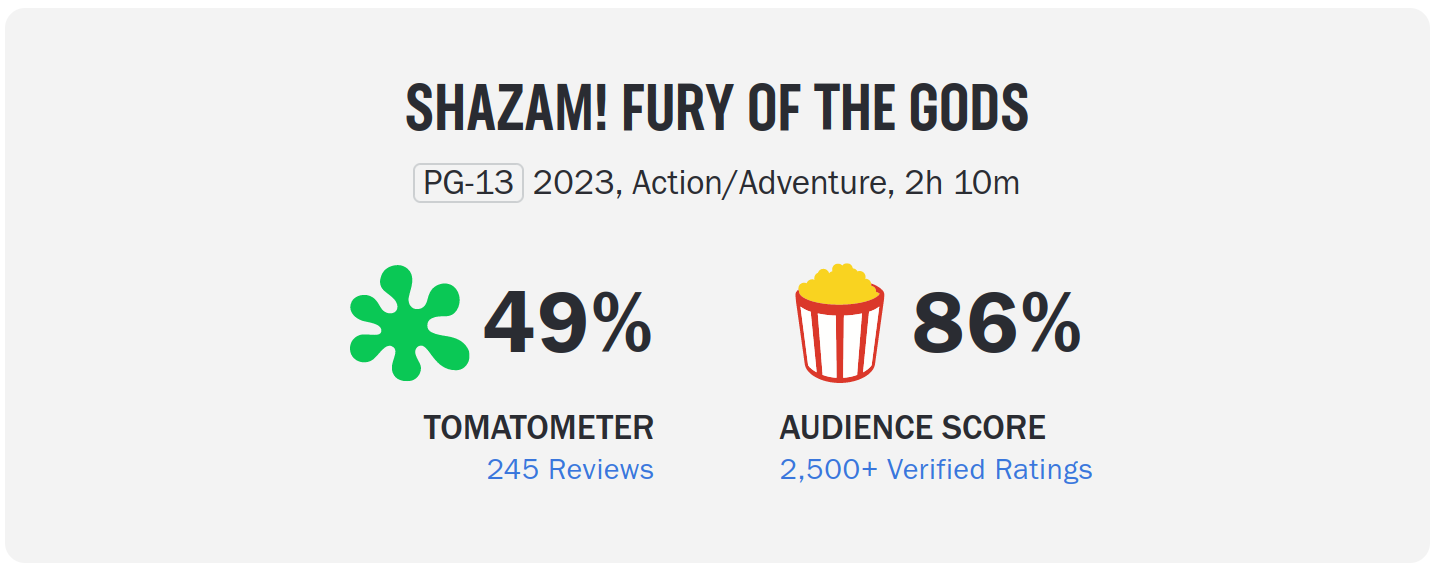Click the 49% Tomatometer score

tap(568, 324)
